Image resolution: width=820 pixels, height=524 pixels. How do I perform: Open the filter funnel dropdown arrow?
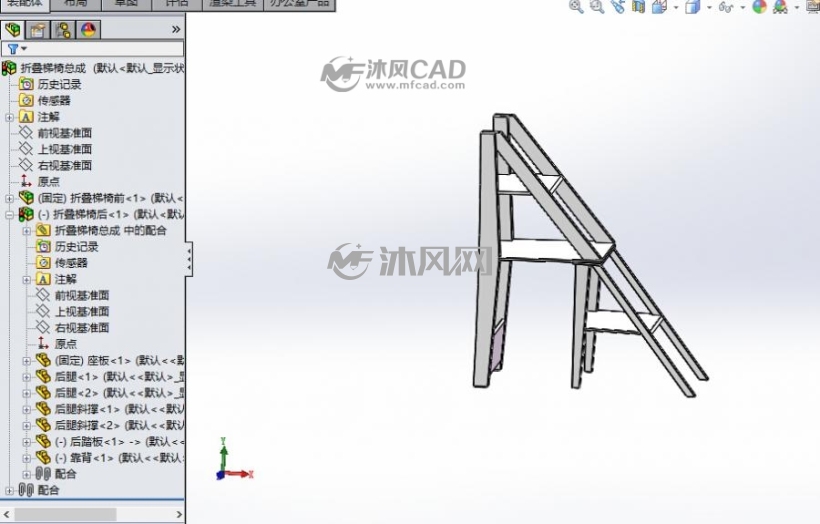click(x=24, y=49)
